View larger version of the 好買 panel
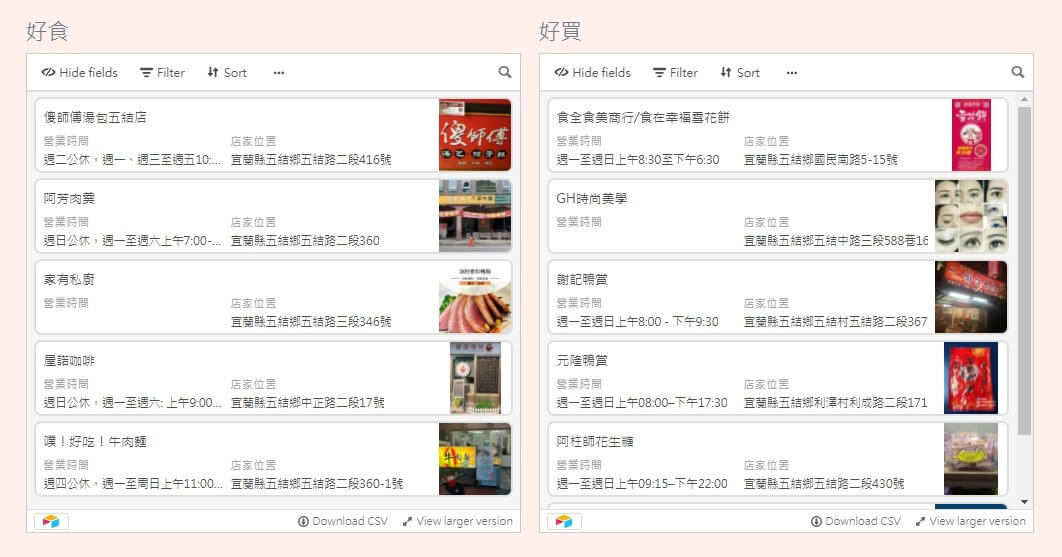Image resolution: width=1062 pixels, height=557 pixels. (x=970, y=521)
